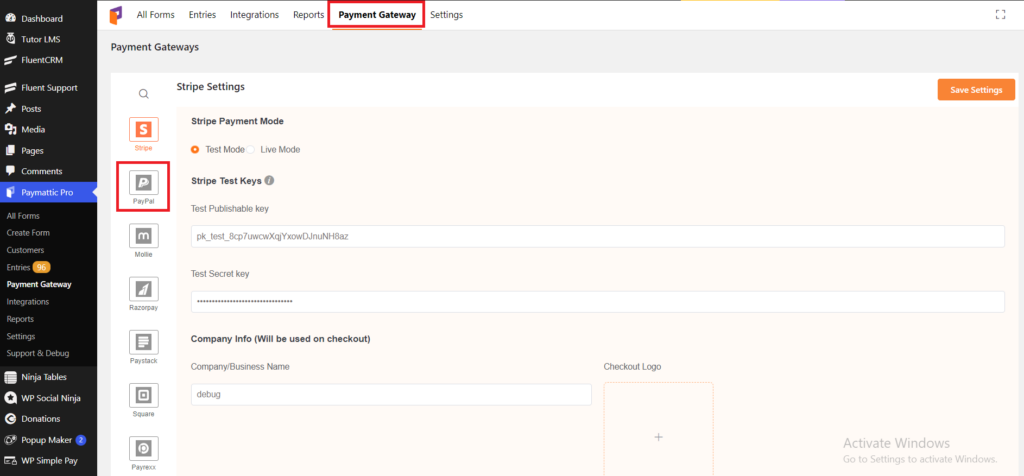Click the Fluent Support sidebar icon
1024x476 pixels.
[10, 87]
